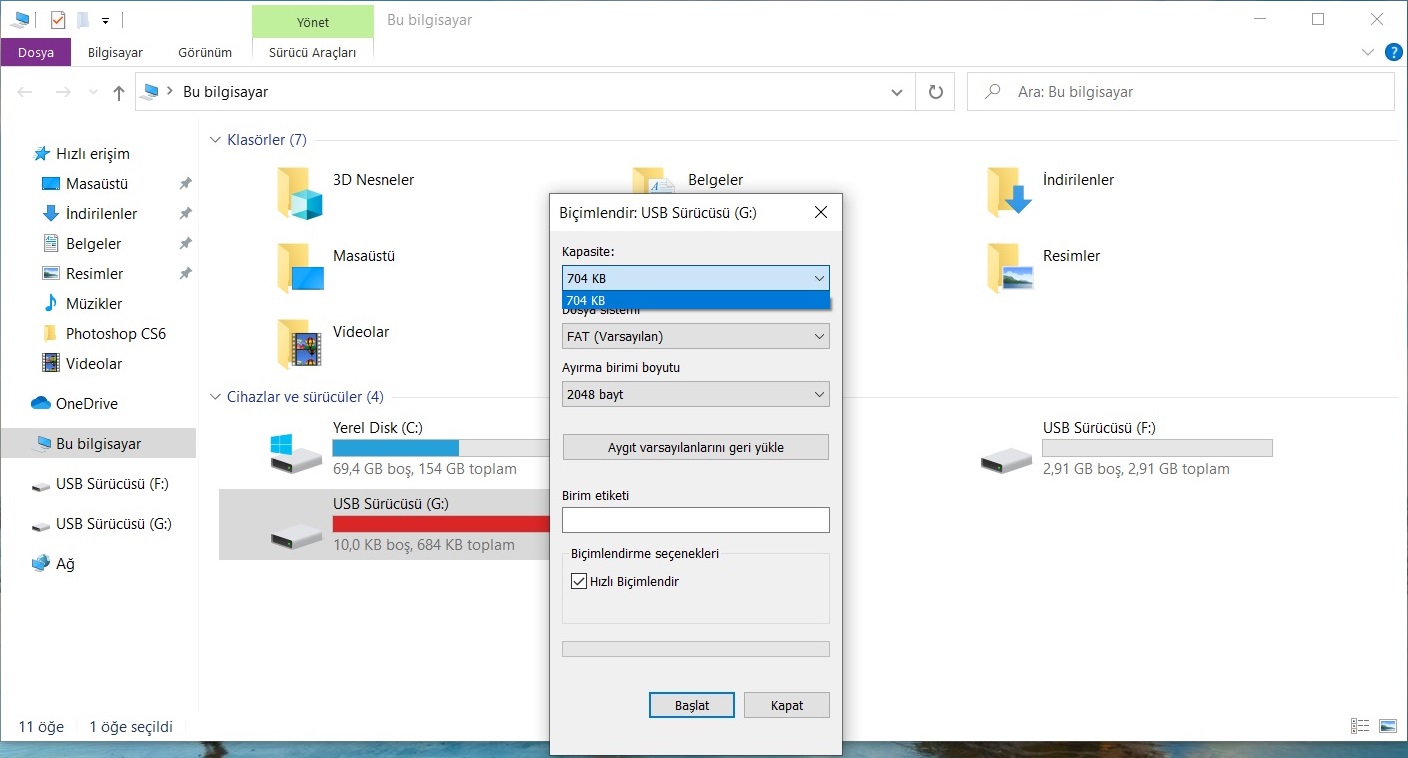Viewport: 1408px width, 758px height.
Task: Switch to the Görünüm ribbon tab
Action: (205, 52)
